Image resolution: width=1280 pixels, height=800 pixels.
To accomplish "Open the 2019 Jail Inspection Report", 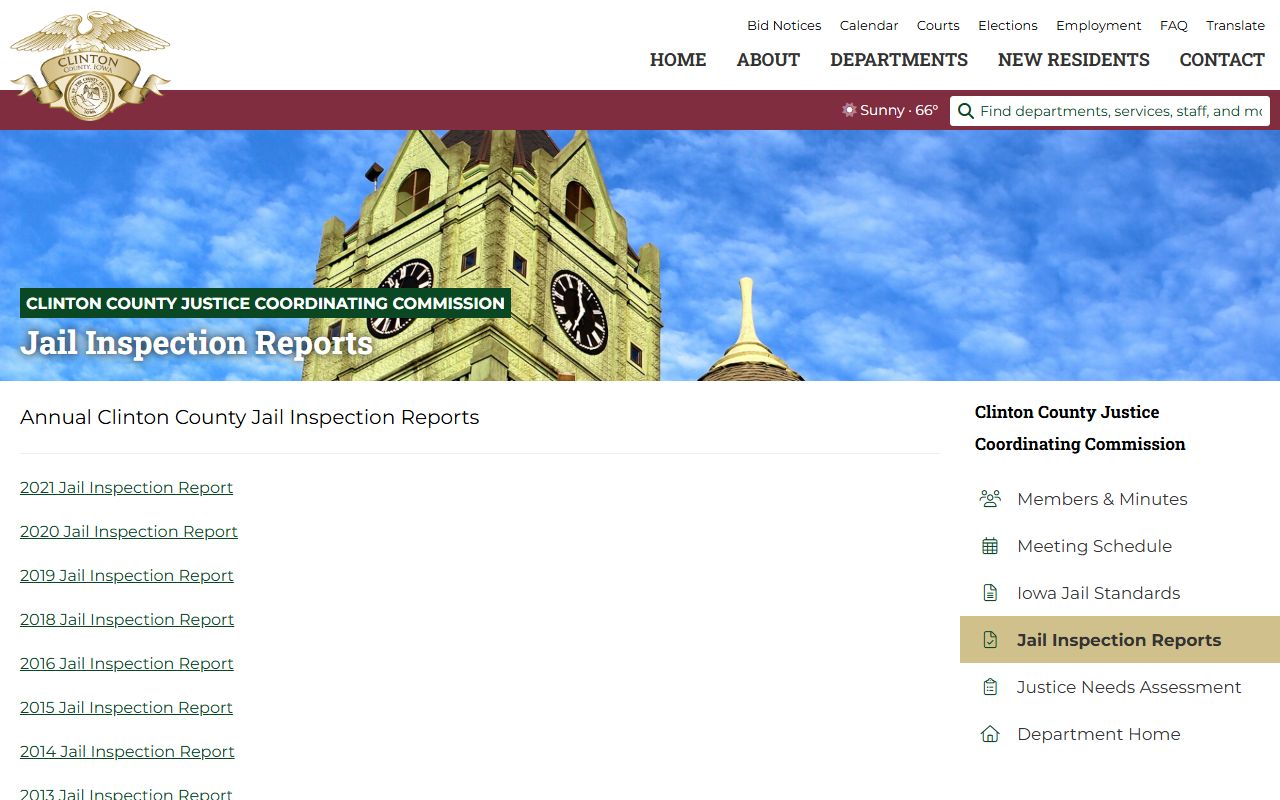I will (127, 576).
